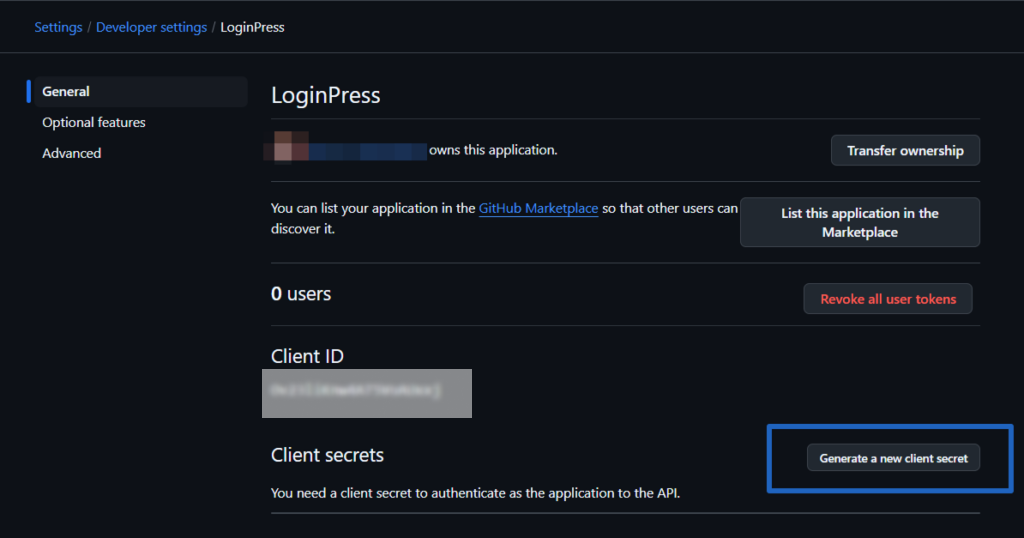
Task: Click Revoke all user tokens
Action: tap(888, 298)
